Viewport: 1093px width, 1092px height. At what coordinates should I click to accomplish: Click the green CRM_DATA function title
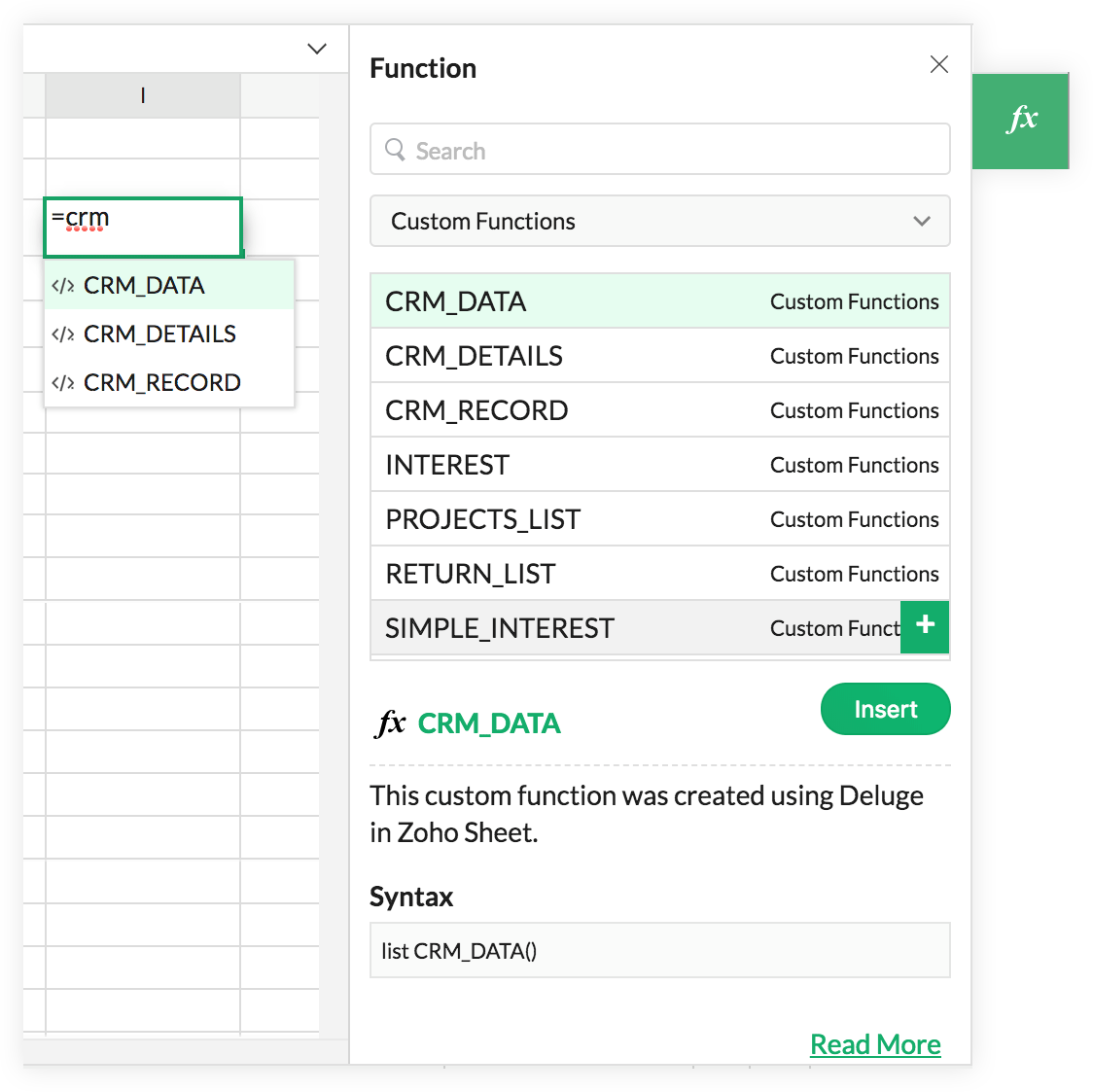coord(489,723)
